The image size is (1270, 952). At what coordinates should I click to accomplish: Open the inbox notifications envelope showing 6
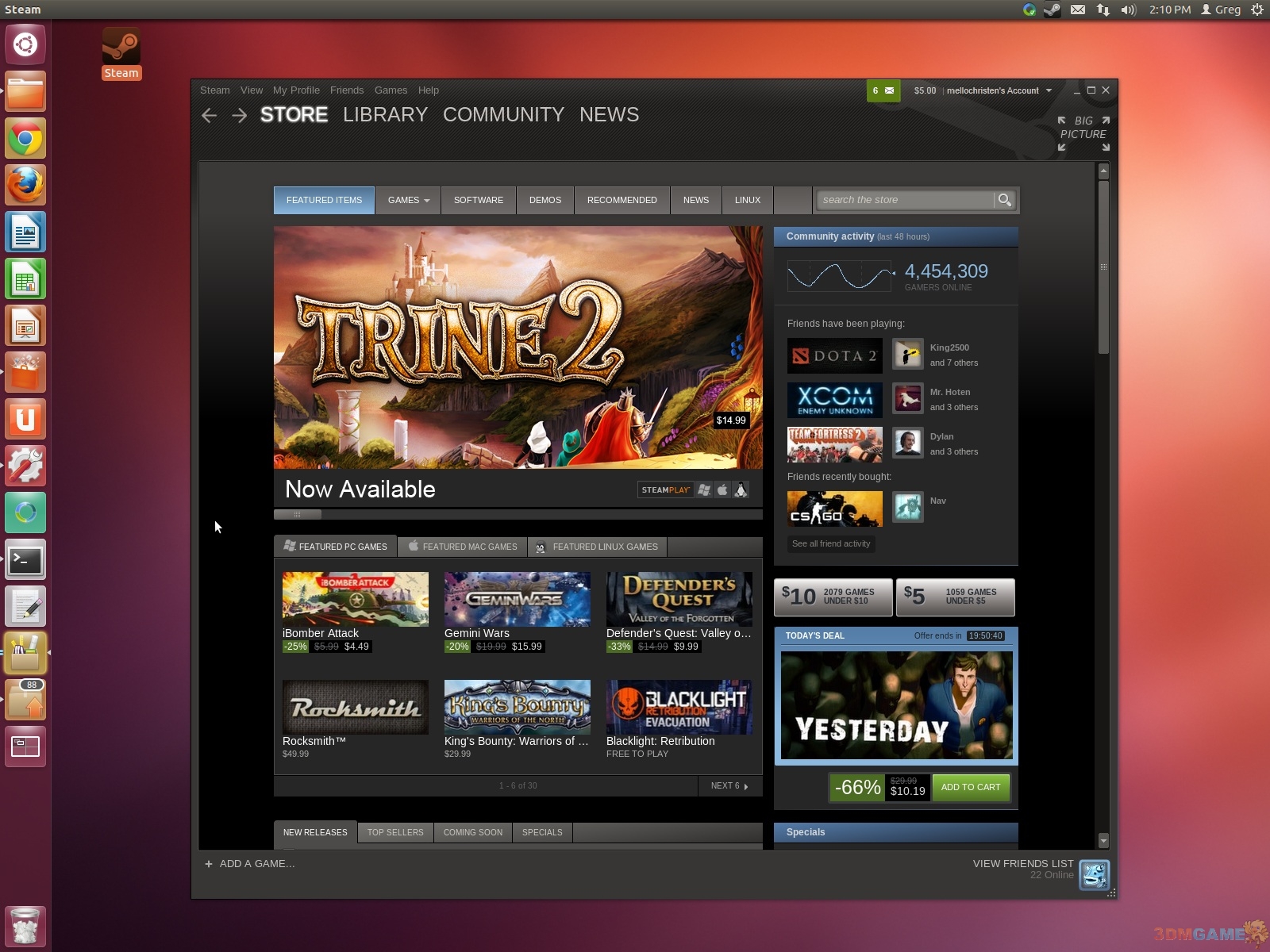883,90
